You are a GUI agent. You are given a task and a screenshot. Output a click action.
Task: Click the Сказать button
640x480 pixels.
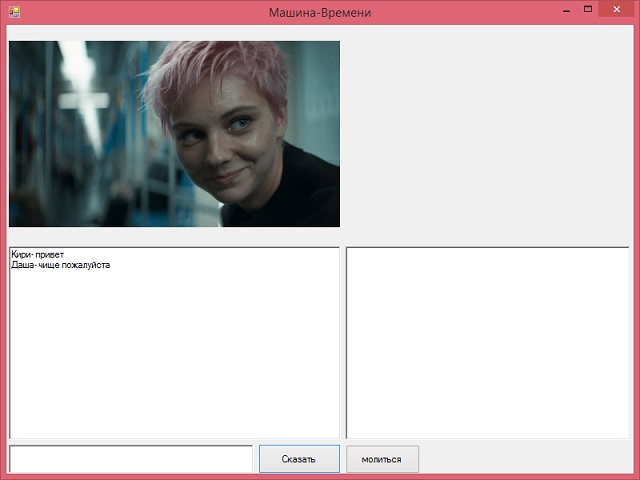coord(299,459)
